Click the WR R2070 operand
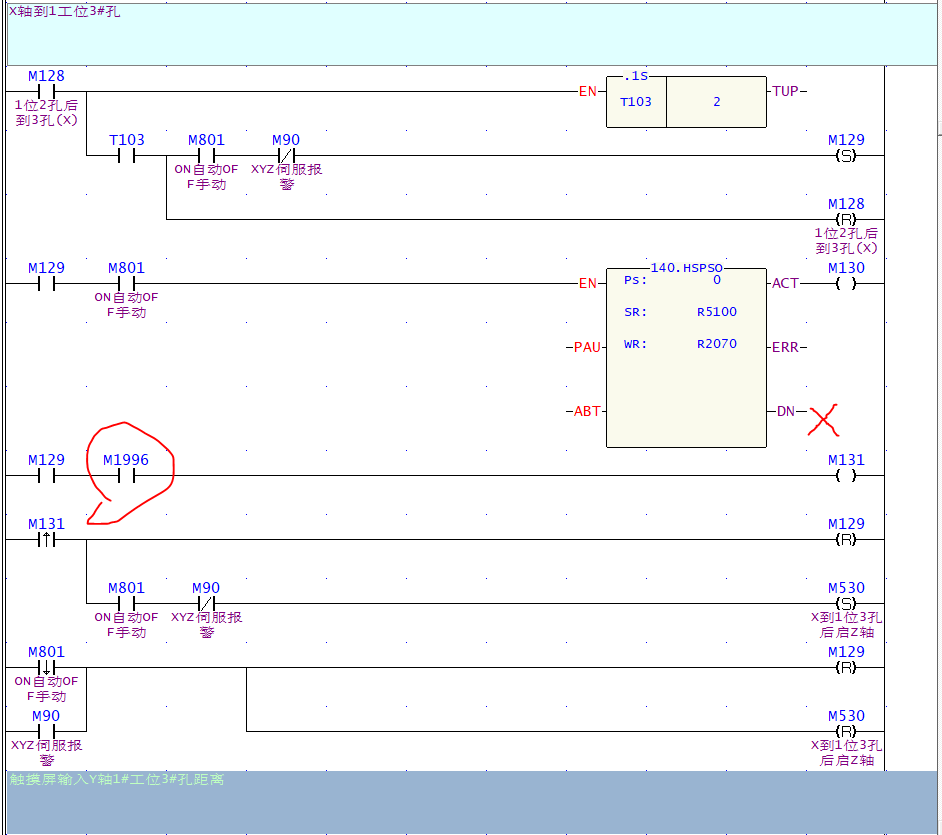Viewport: 942px width, 835px height. point(716,344)
